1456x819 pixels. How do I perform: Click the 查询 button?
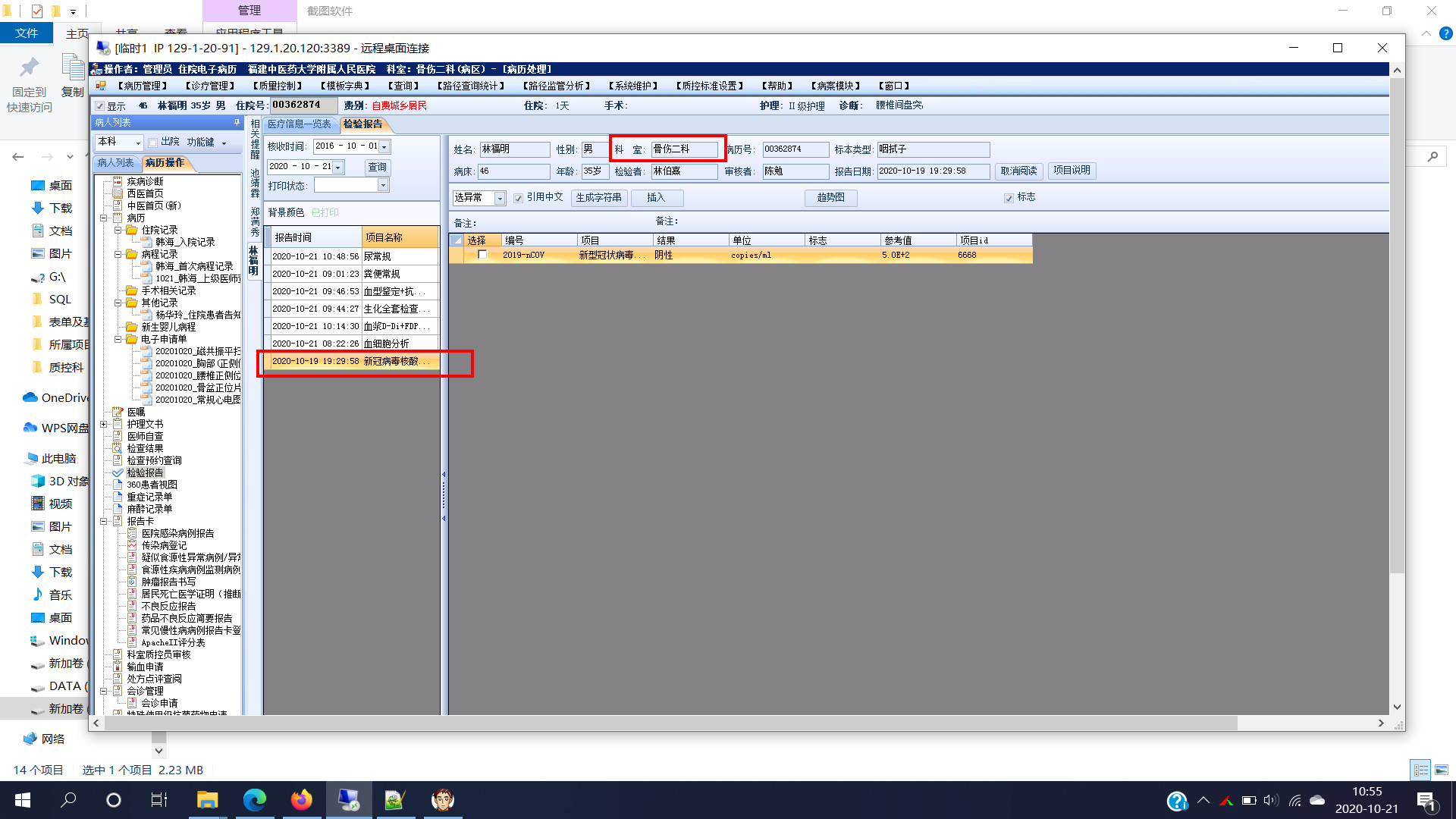coord(377,167)
